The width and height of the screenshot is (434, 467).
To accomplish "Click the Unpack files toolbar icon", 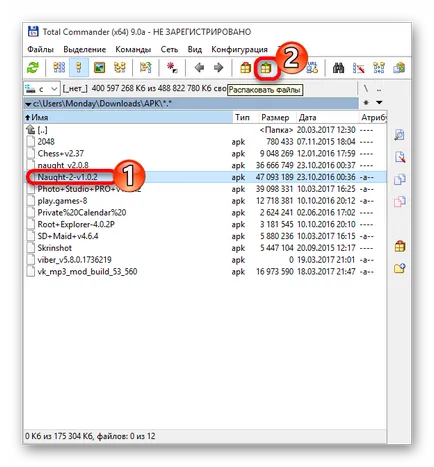I will pos(266,68).
